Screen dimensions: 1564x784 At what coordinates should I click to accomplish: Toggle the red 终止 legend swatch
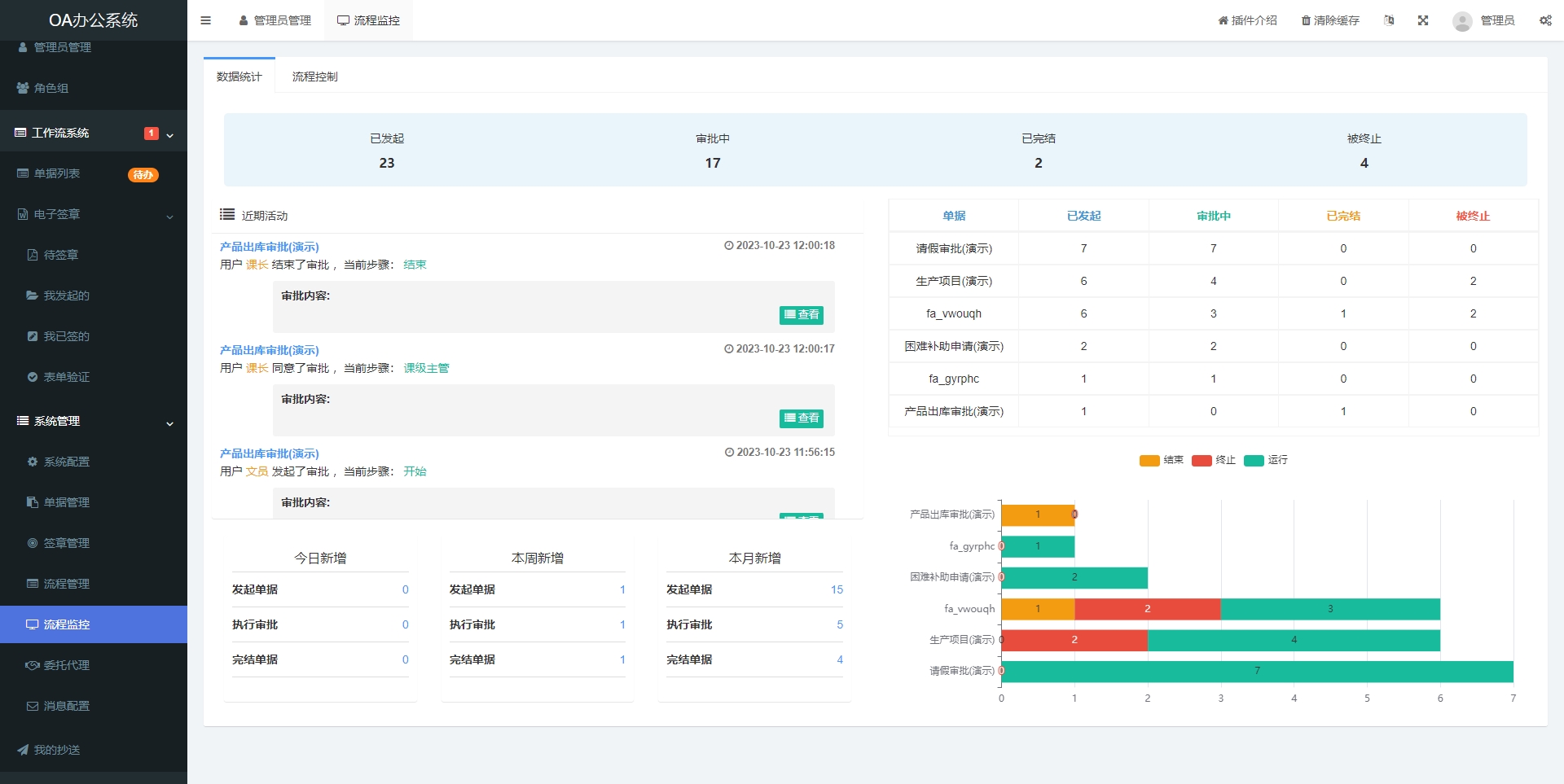(x=1202, y=461)
